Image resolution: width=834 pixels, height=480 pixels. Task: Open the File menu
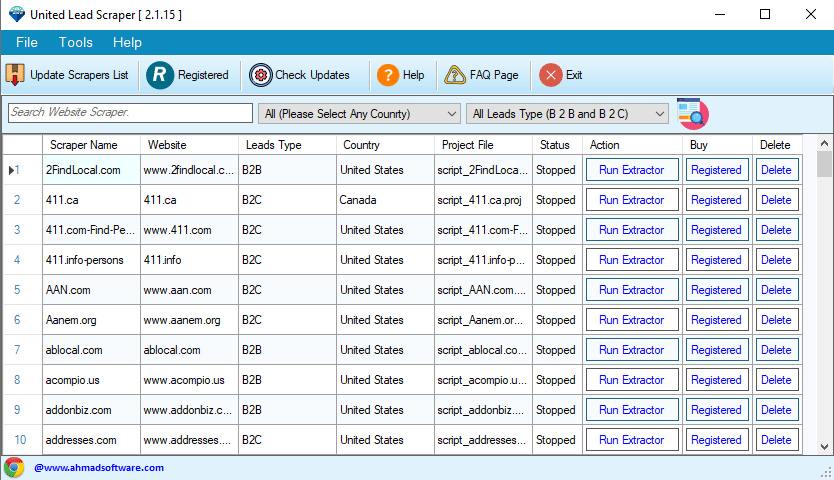(x=27, y=42)
